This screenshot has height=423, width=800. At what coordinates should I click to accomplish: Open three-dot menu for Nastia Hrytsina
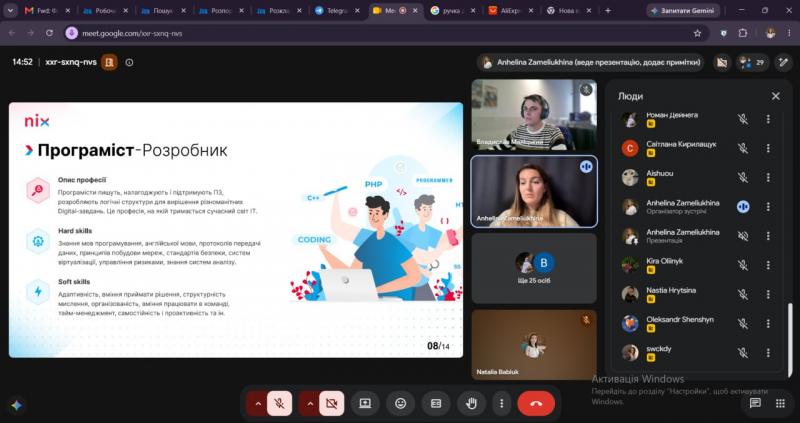[x=768, y=294]
